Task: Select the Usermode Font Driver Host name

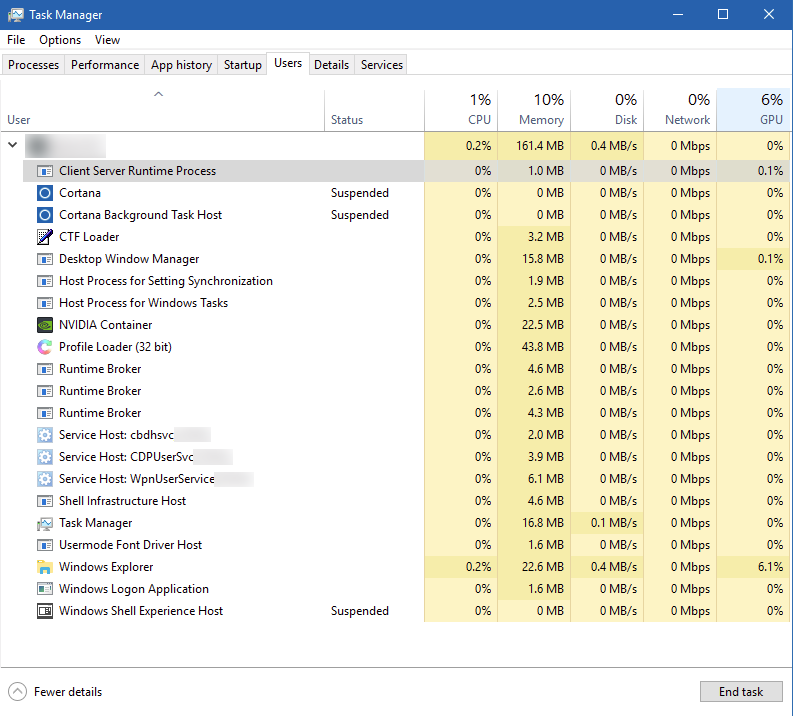Action: click(130, 545)
